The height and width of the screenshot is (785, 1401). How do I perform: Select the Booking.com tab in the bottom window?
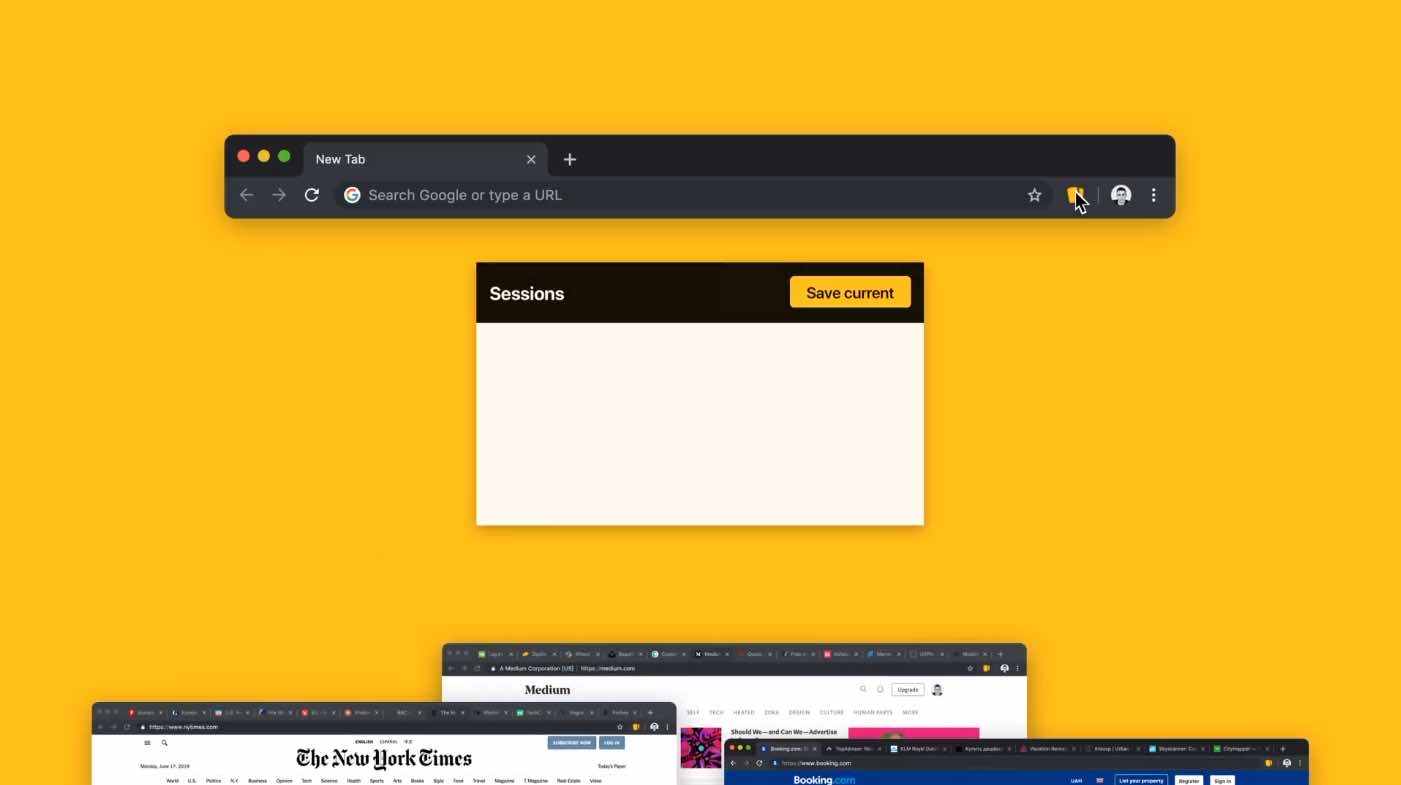786,748
